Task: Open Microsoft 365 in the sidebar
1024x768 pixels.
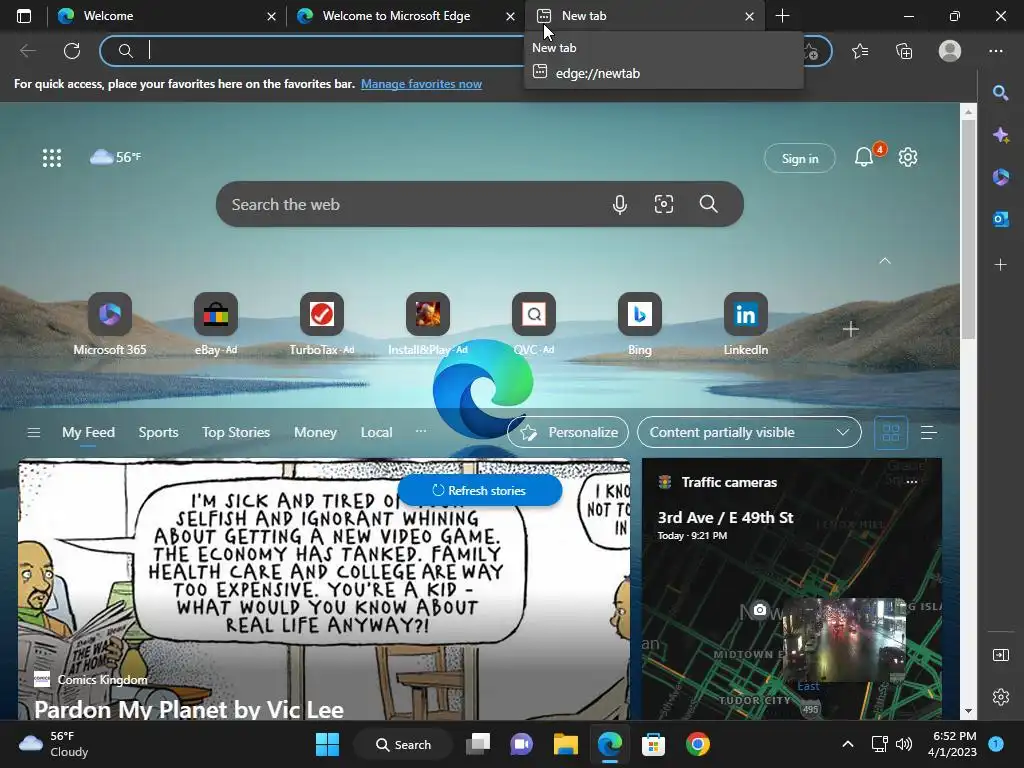Action: point(1000,177)
